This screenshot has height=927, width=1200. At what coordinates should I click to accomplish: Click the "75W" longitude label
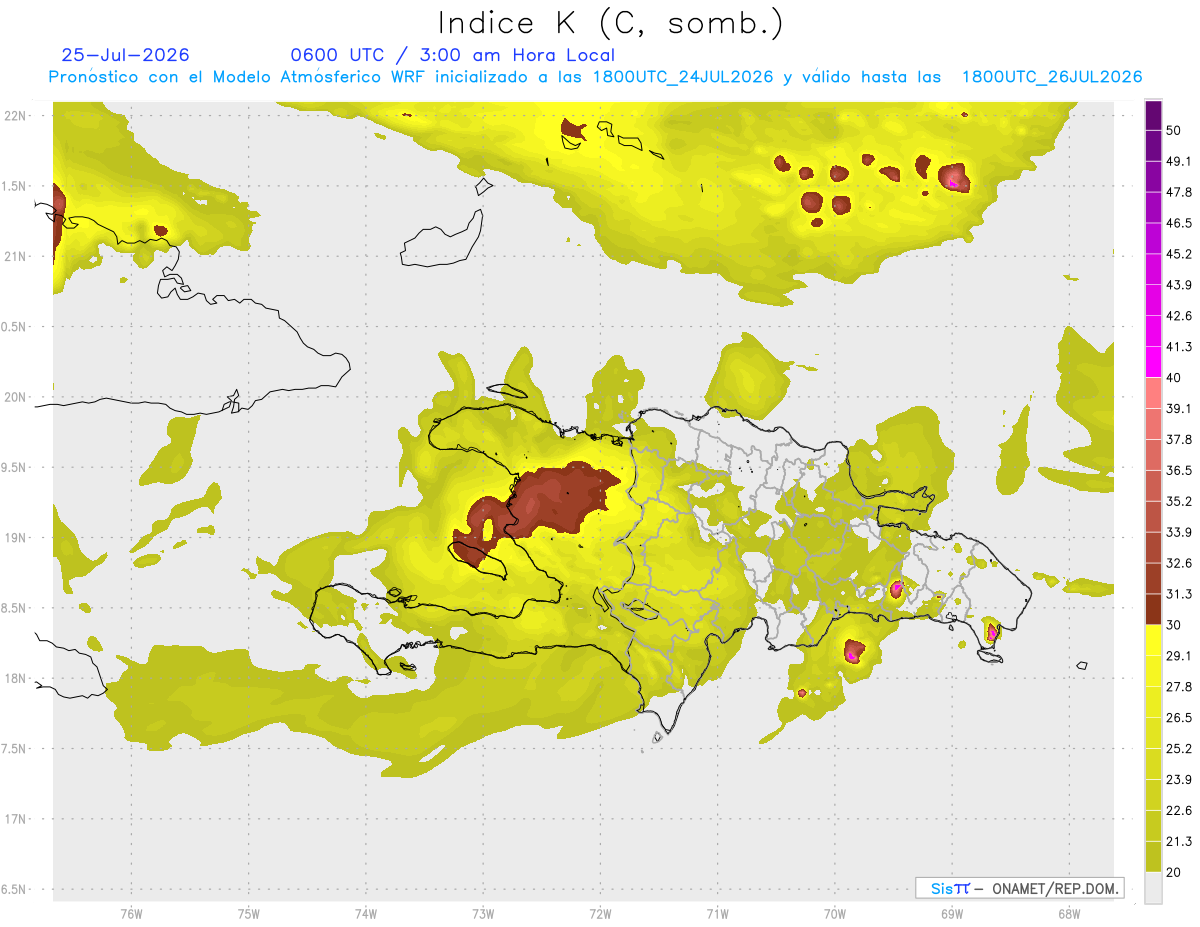coord(248,914)
